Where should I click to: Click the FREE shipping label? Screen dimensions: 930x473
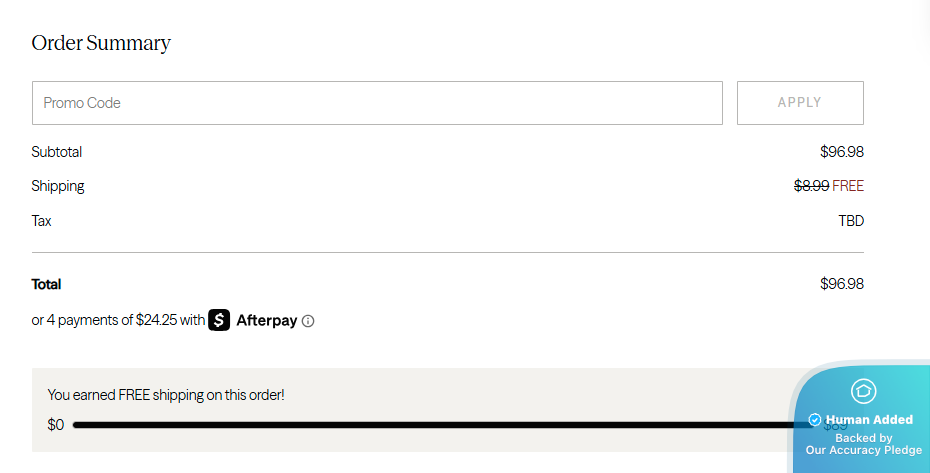(x=848, y=186)
